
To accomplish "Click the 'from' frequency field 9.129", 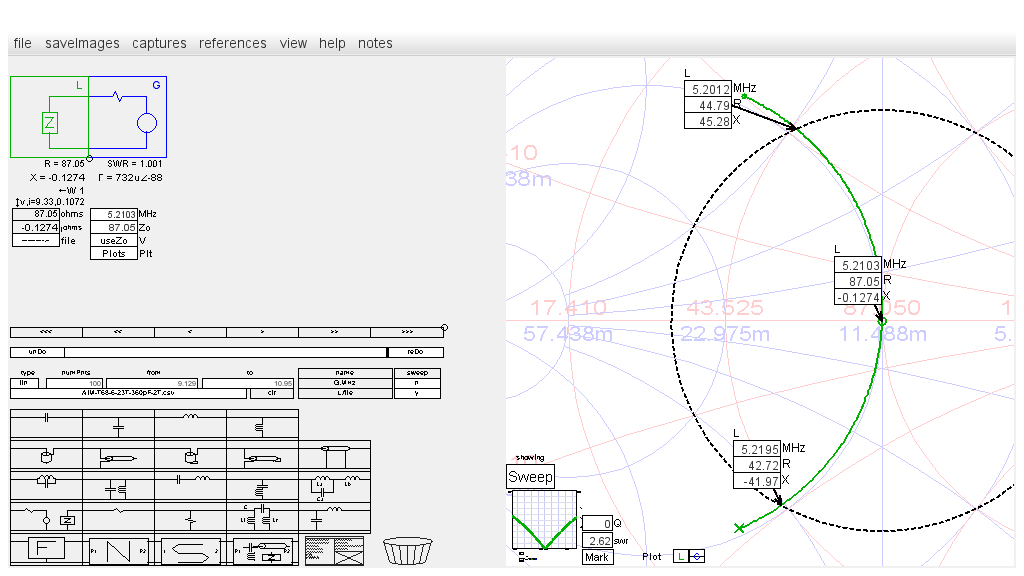I will pos(152,383).
